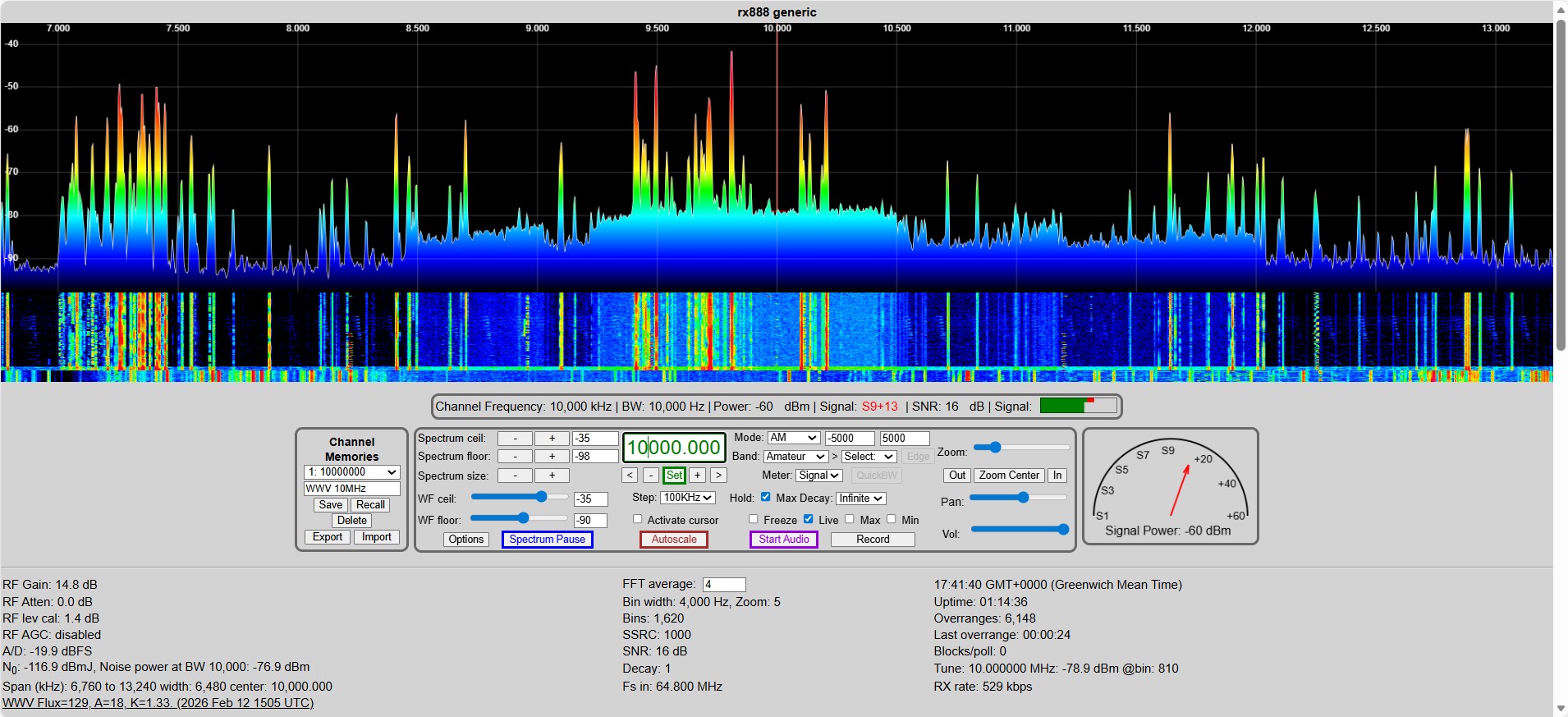Viewport: 1568px width, 717px height.
Task: Open the WWV Flux solar report link
Action: point(158,703)
